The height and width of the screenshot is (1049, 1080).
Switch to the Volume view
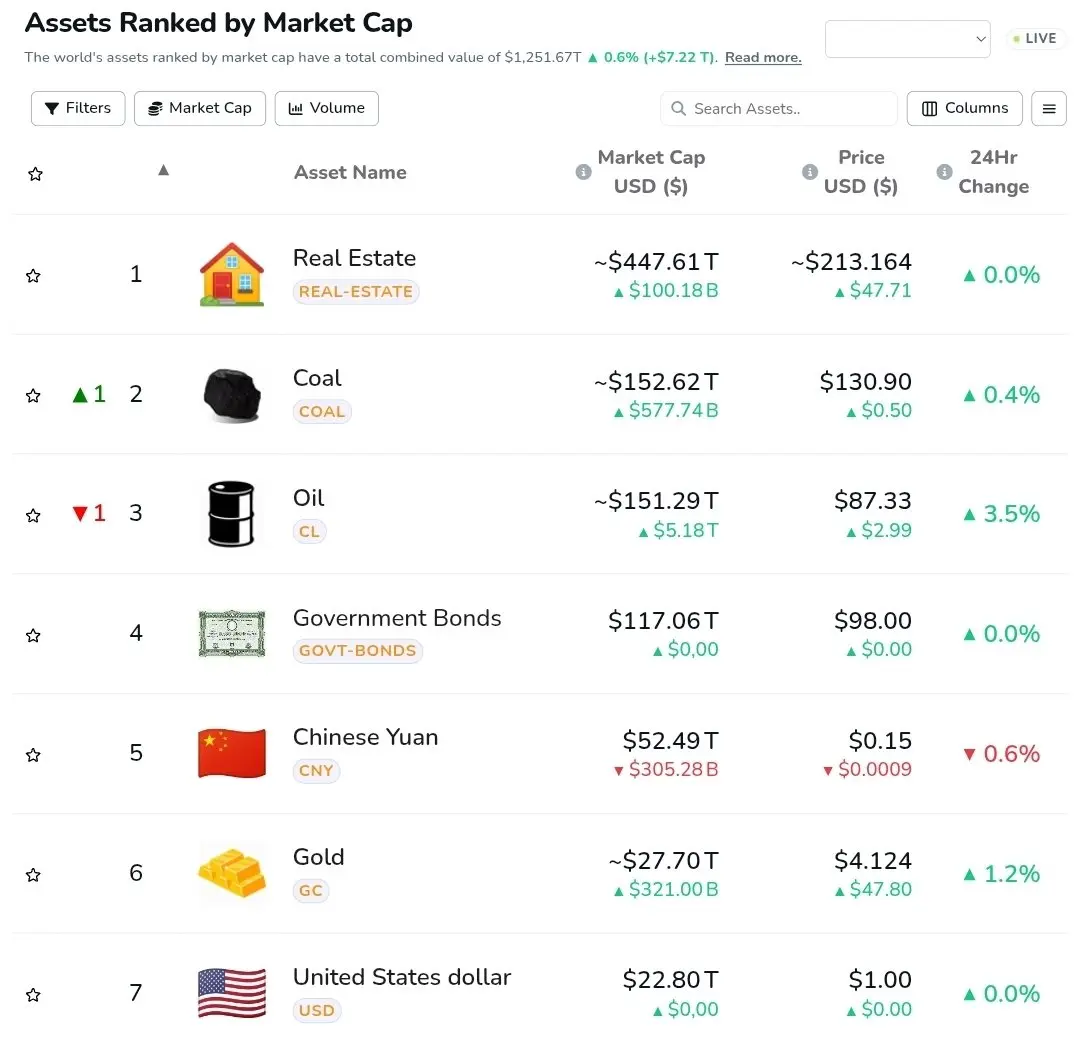point(326,108)
